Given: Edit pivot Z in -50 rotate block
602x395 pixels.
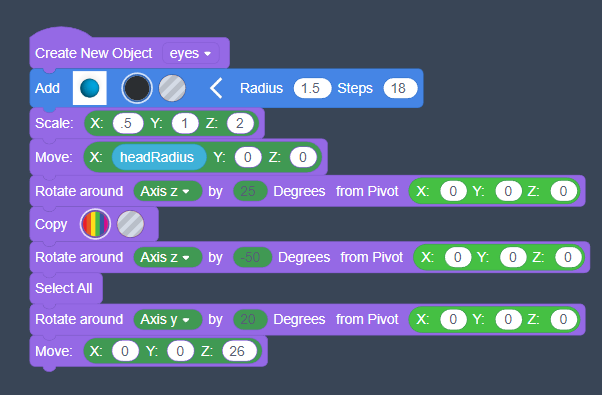Looking at the screenshot, I should point(568,257).
